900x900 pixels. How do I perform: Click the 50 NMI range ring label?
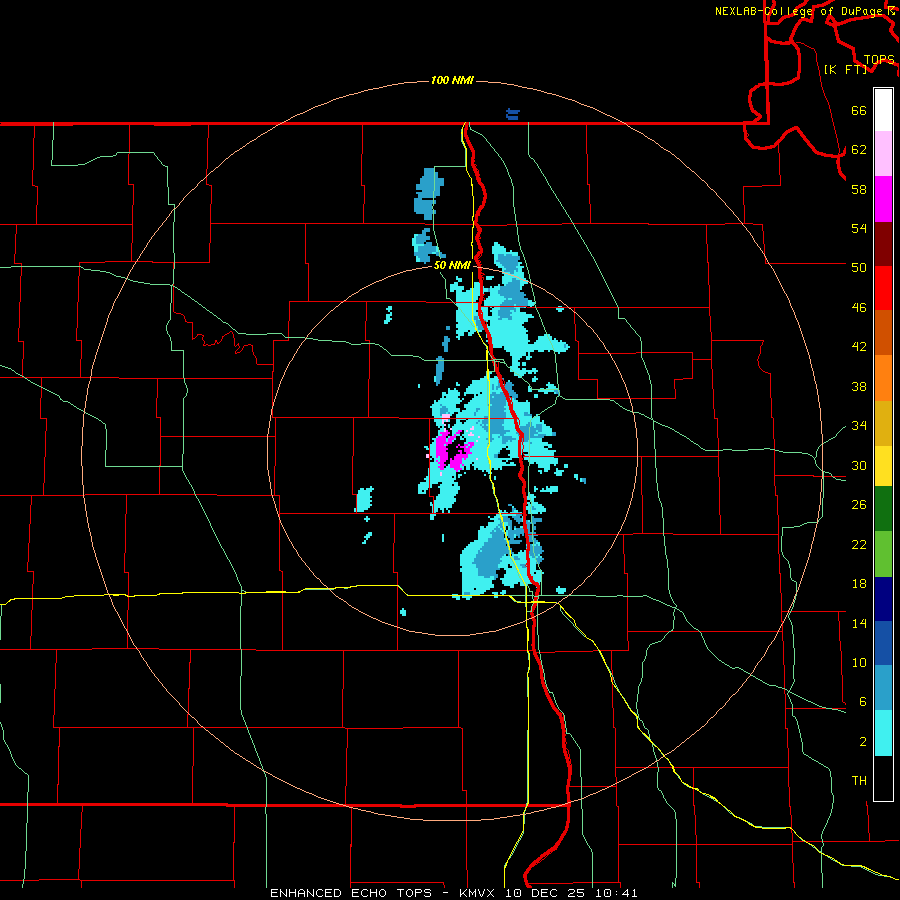(452, 265)
